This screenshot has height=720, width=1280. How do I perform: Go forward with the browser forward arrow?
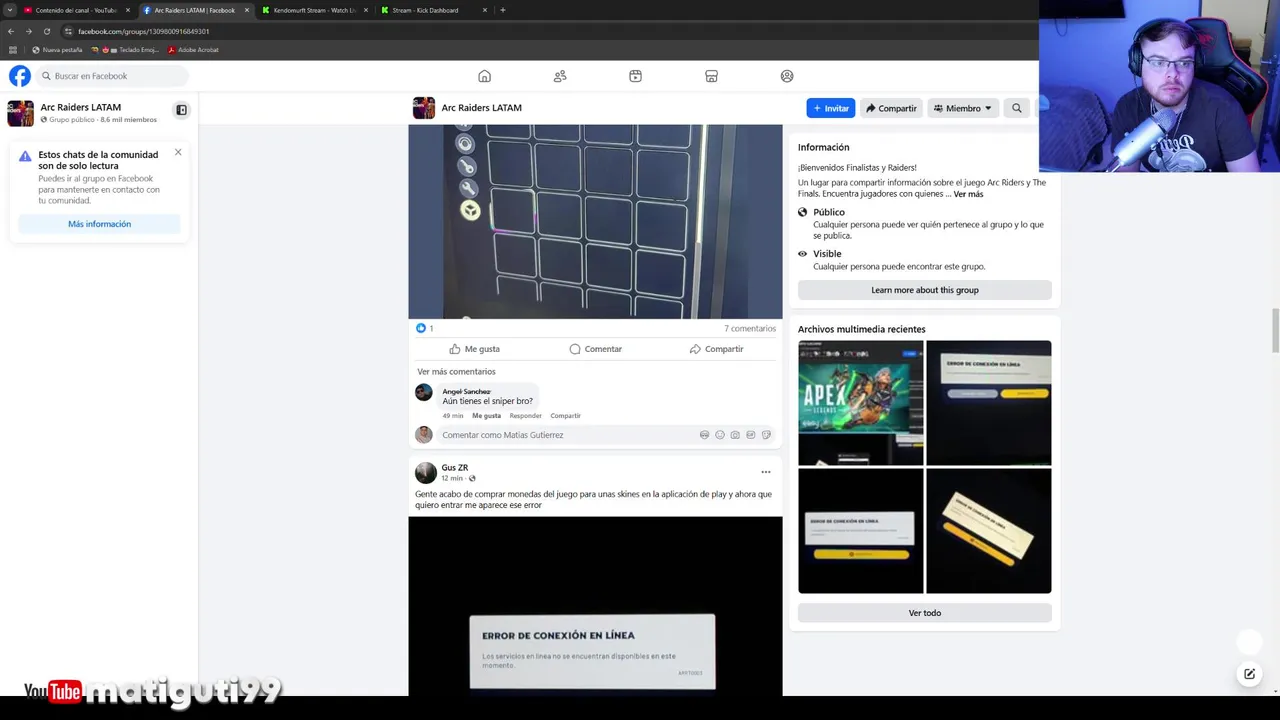pos(29,31)
